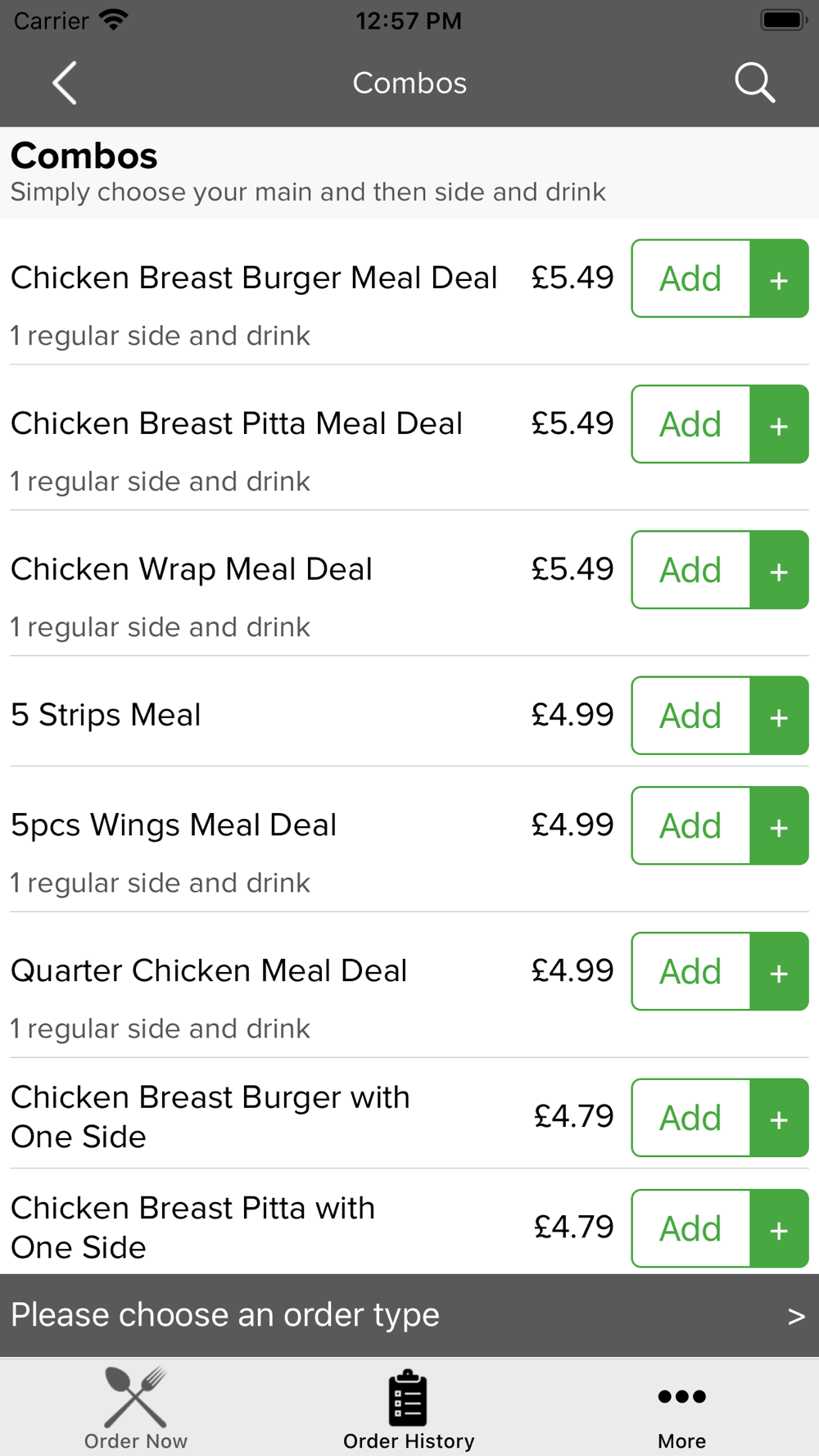Tap plus icon for 5 Strips Meal

[779, 716]
